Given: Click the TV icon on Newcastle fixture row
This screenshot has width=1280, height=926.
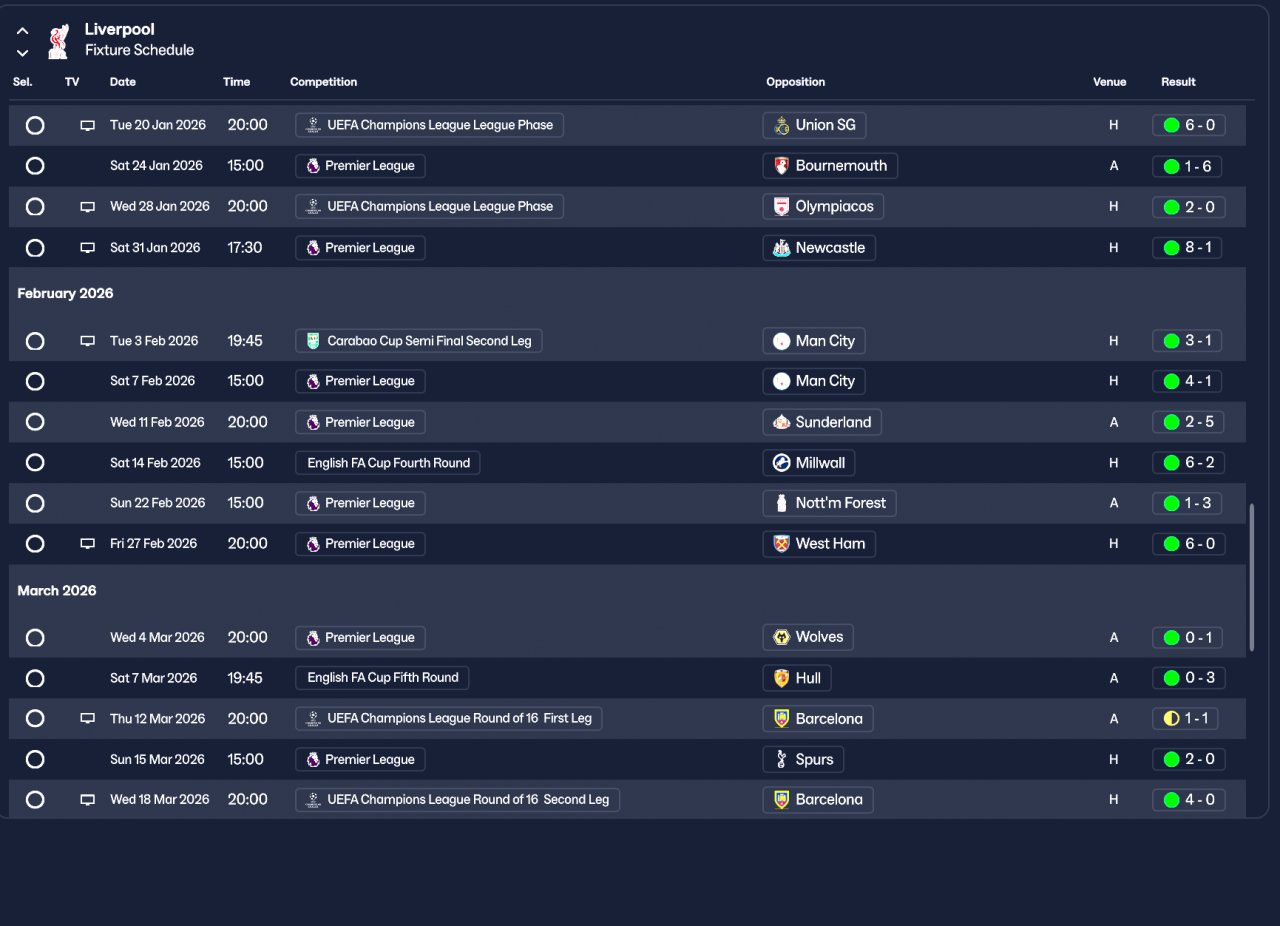Looking at the screenshot, I should pos(88,248).
